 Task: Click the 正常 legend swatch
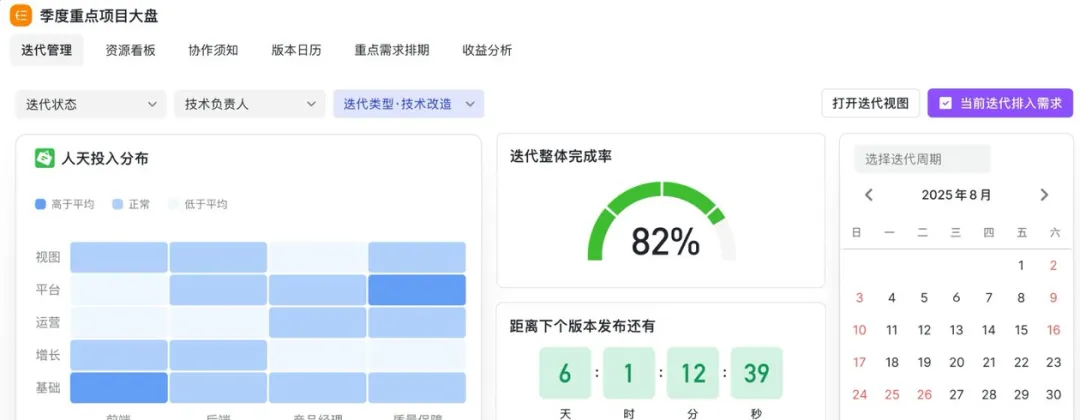[x=117, y=204]
